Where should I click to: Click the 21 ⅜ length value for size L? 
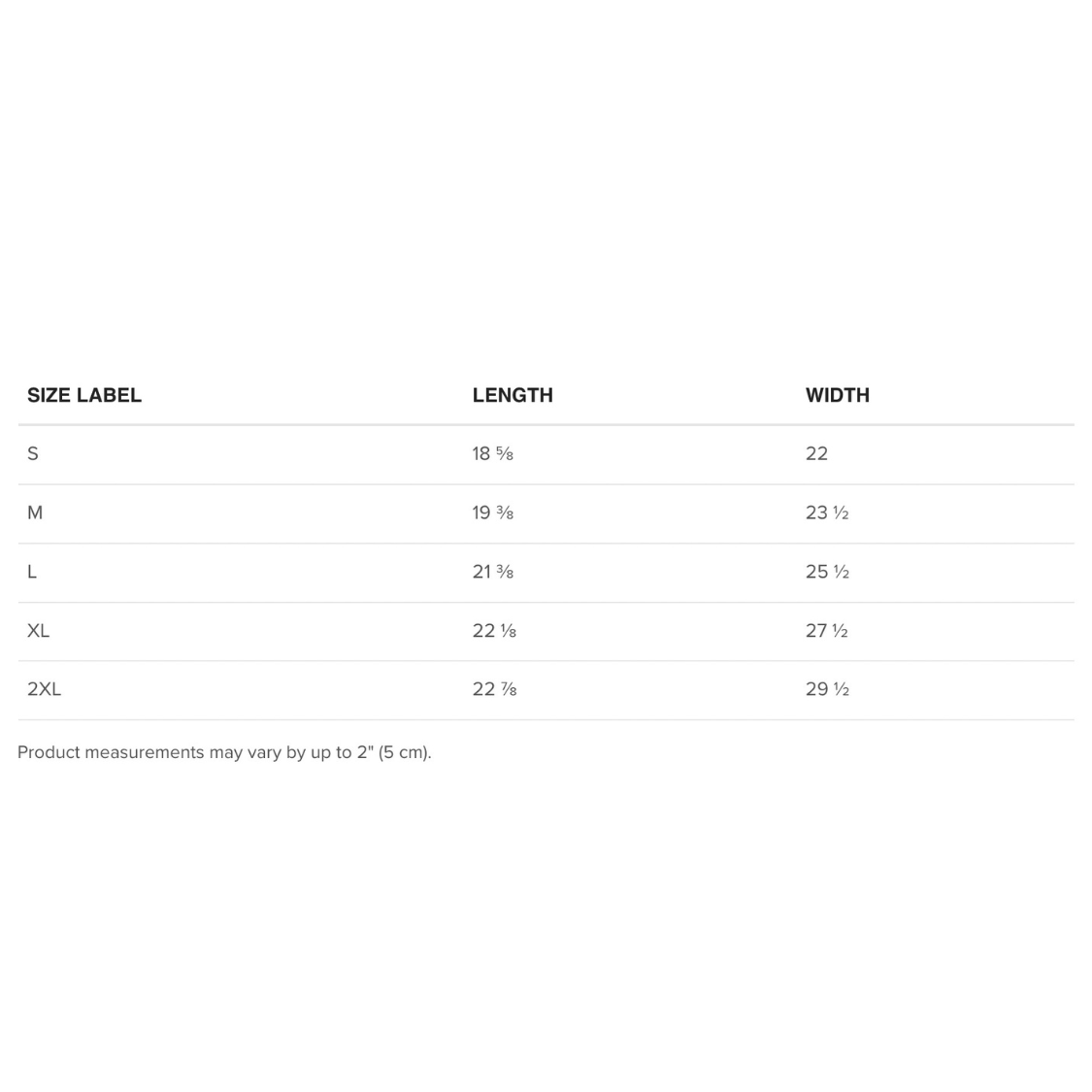click(492, 572)
